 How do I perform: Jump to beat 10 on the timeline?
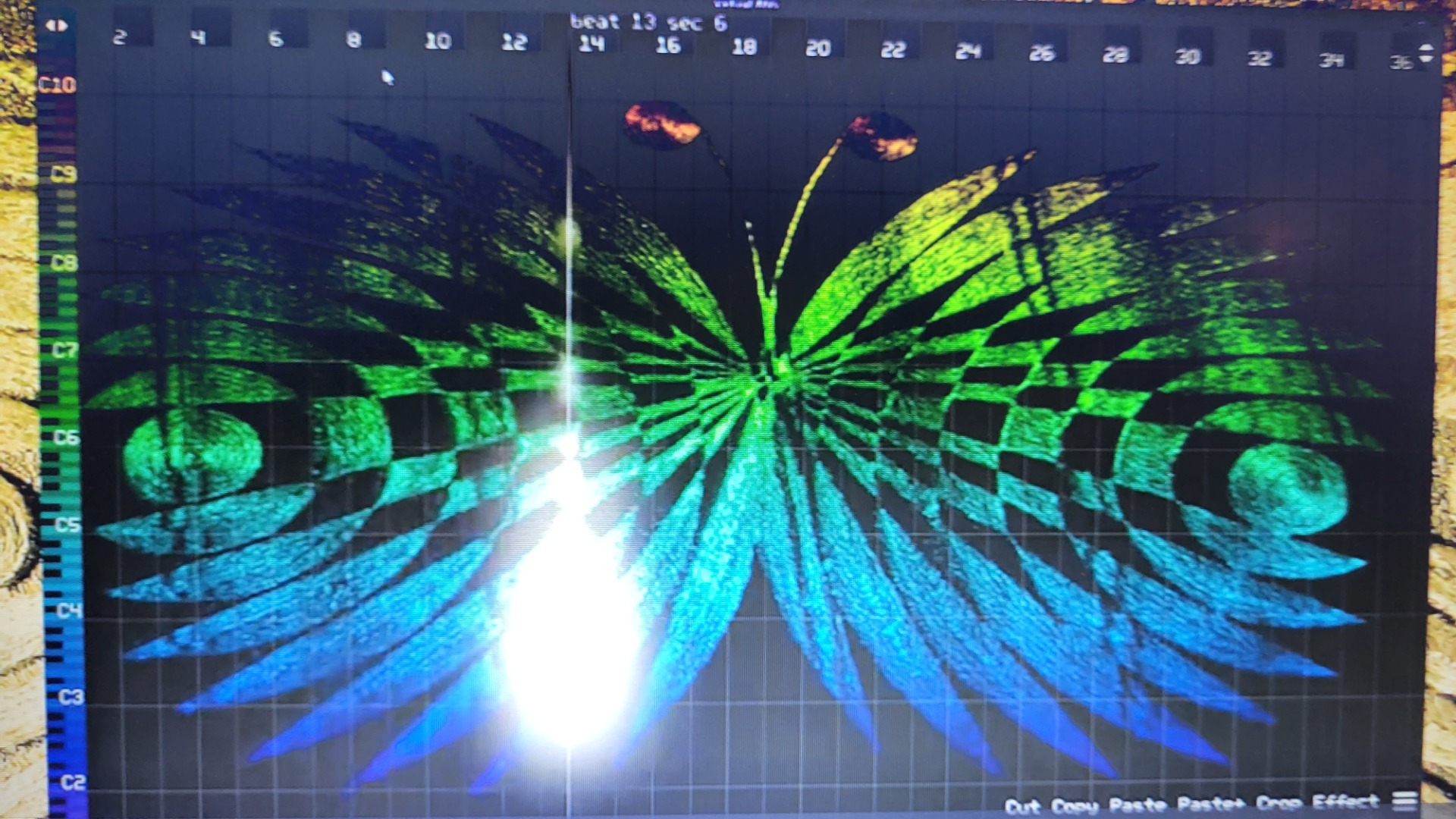tap(438, 41)
